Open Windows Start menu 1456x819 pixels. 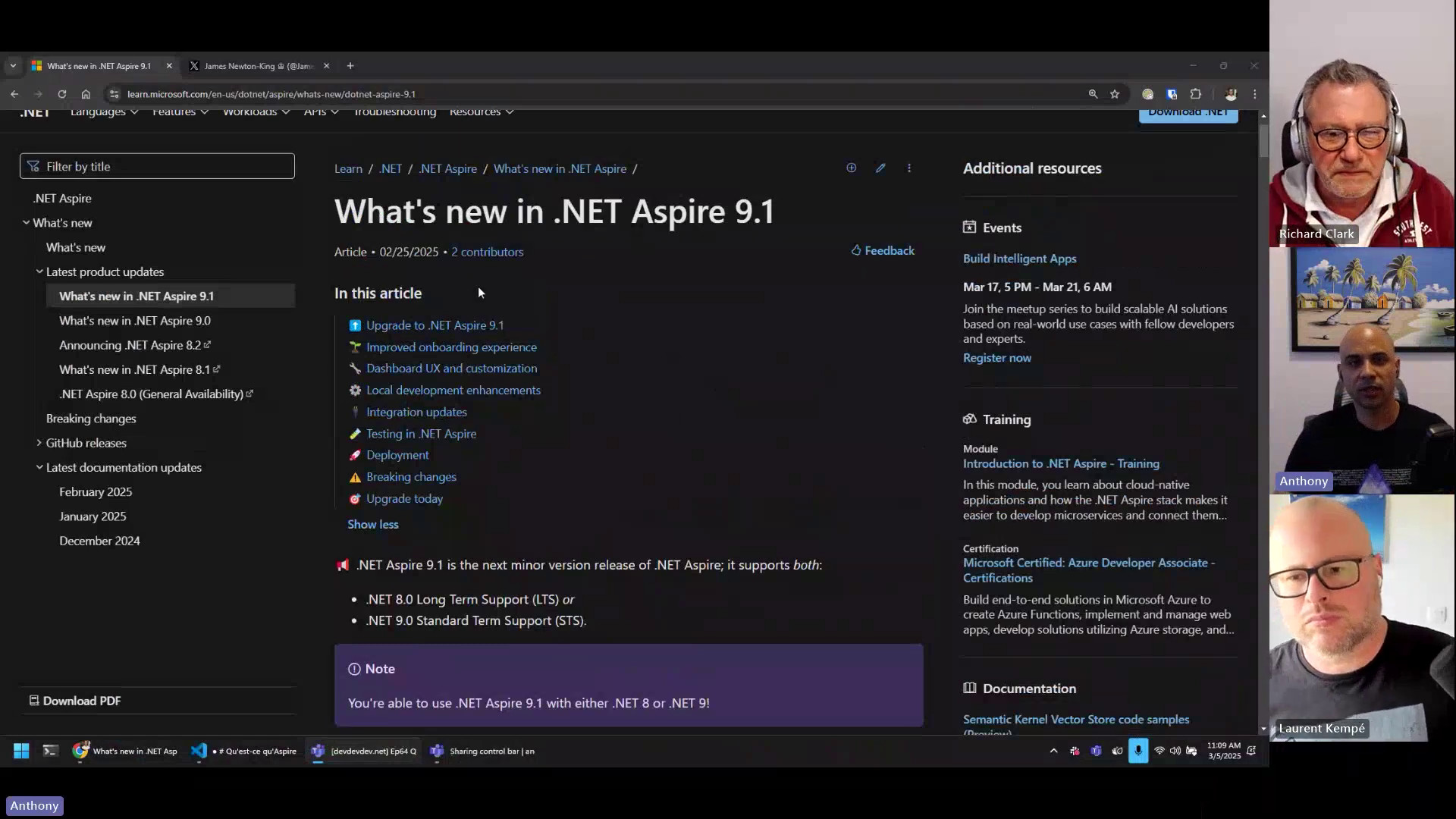click(x=21, y=751)
